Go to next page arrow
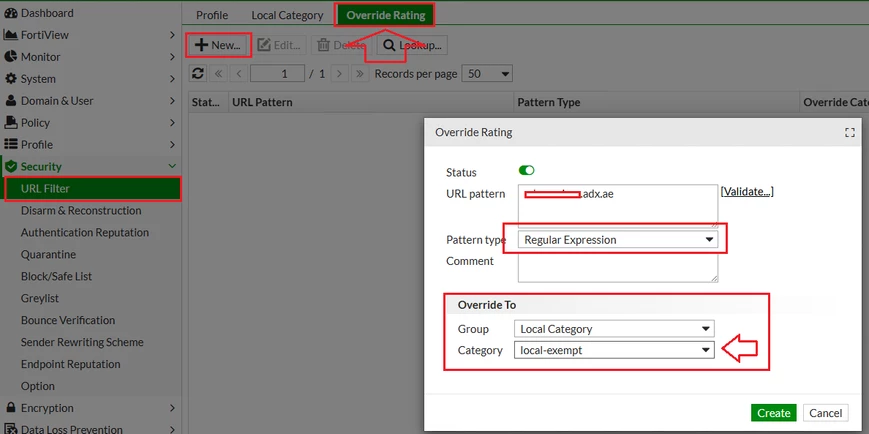 pyautogui.click(x=339, y=74)
